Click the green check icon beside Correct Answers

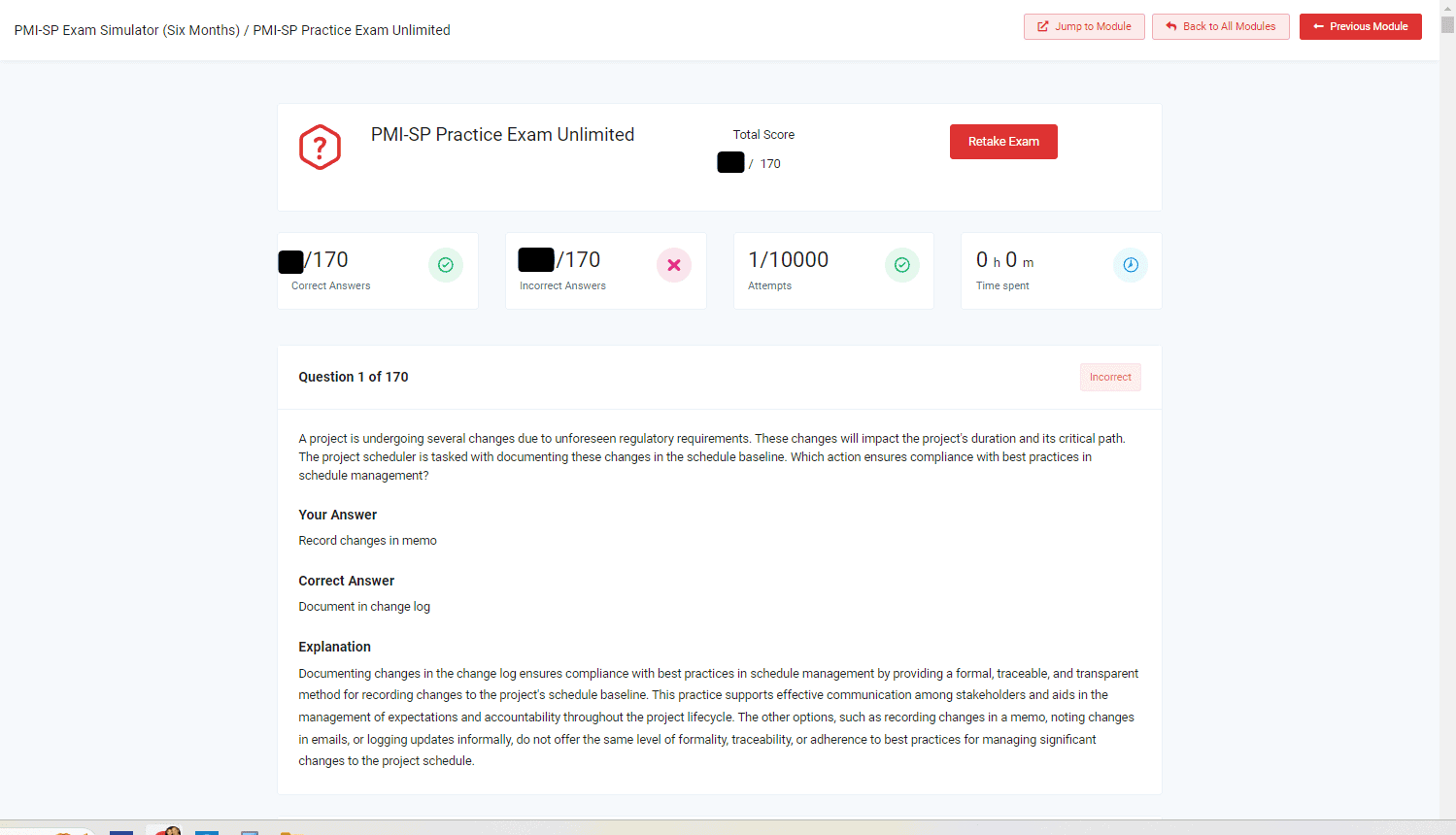coord(446,265)
